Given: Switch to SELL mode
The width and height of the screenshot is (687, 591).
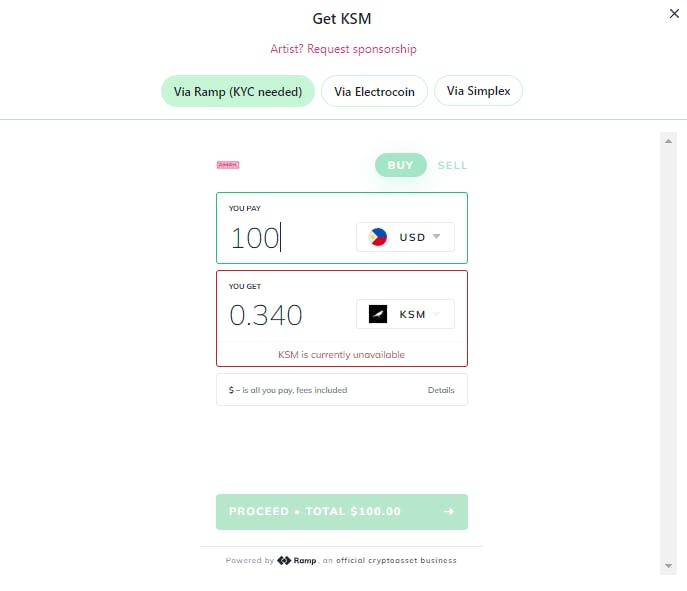Looking at the screenshot, I should (453, 165).
